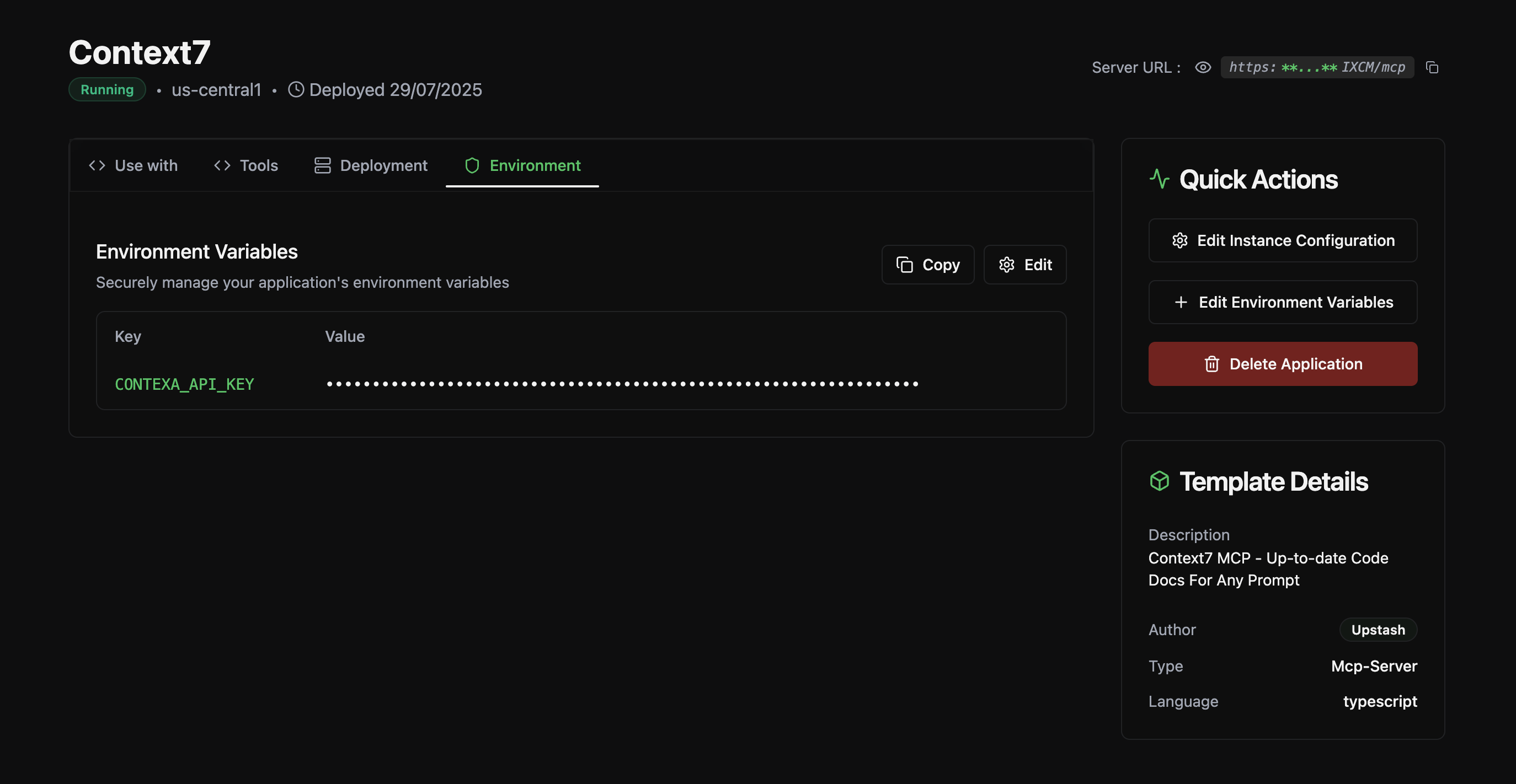Open the Deployment tab
1516x784 pixels.
[384, 165]
